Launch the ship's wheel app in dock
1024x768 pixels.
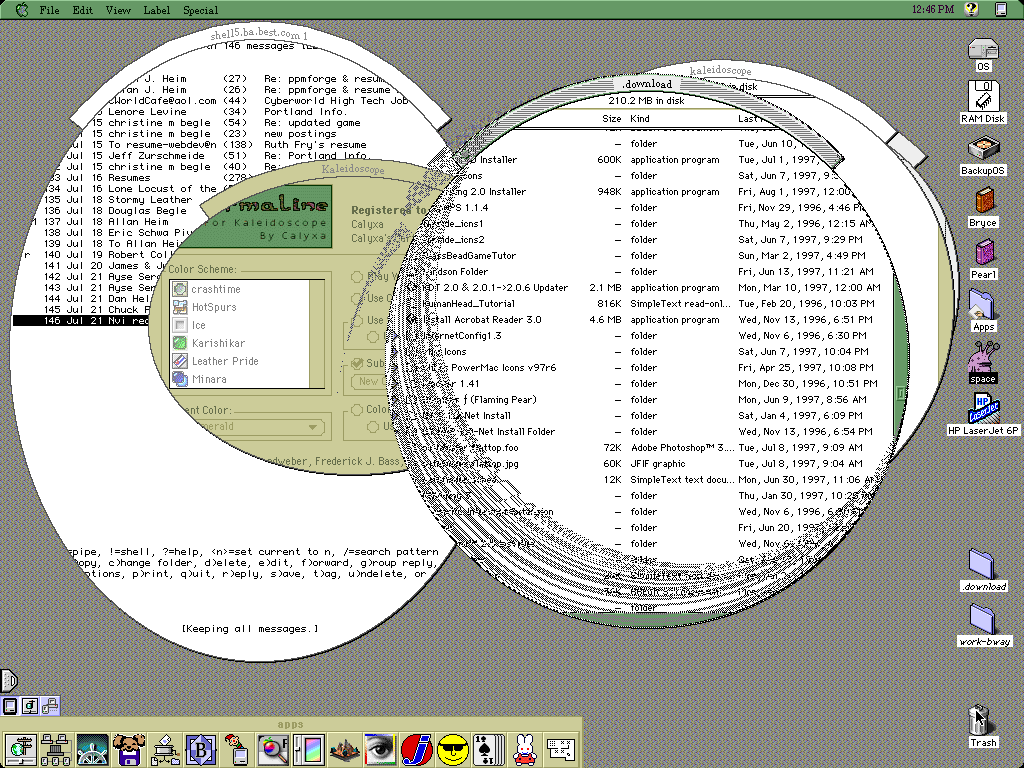[92, 749]
